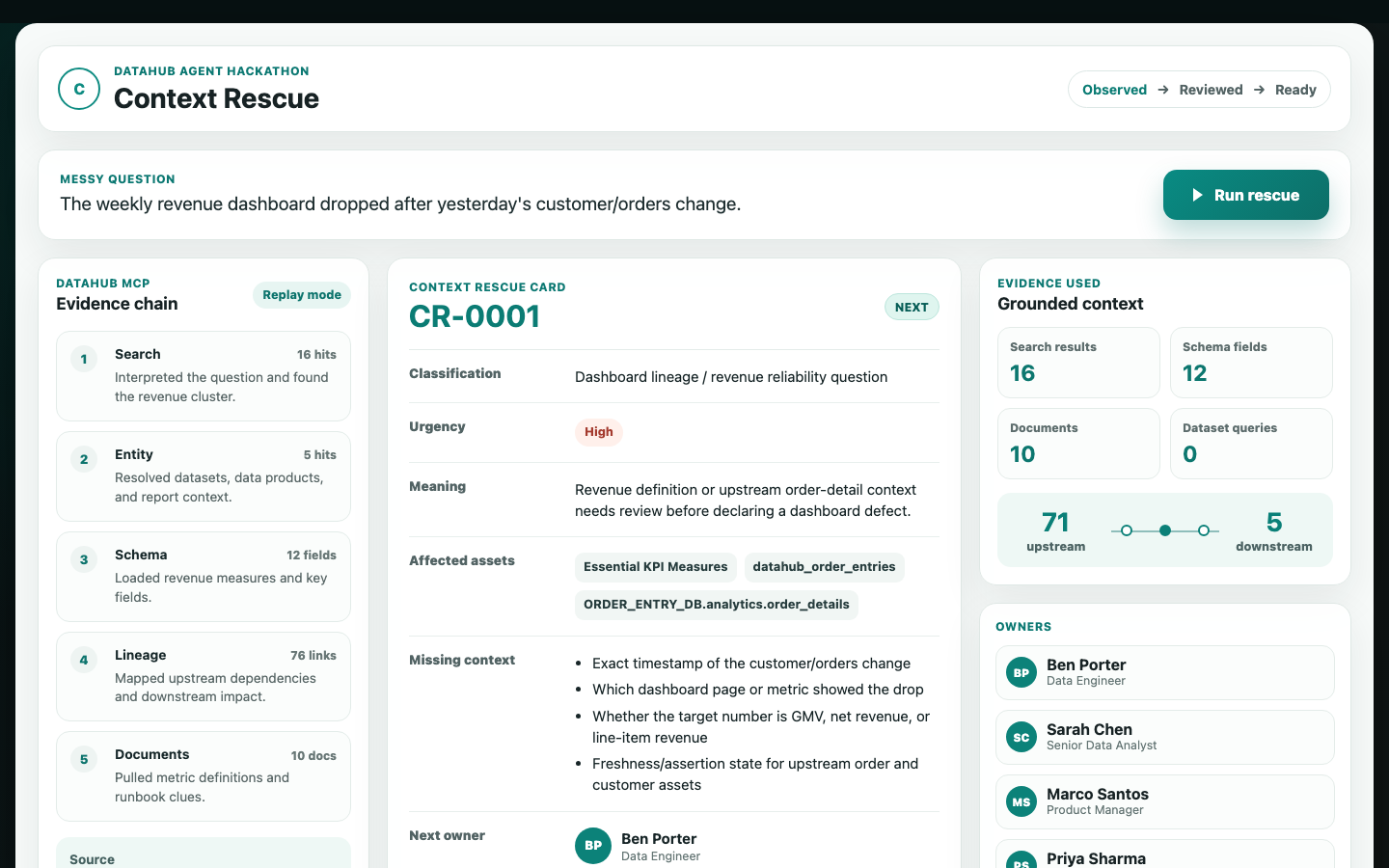Image resolution: width=1389 pixels, height=868 pixels.
Task: Click the circular C logo icon
Action: [79, 89]
